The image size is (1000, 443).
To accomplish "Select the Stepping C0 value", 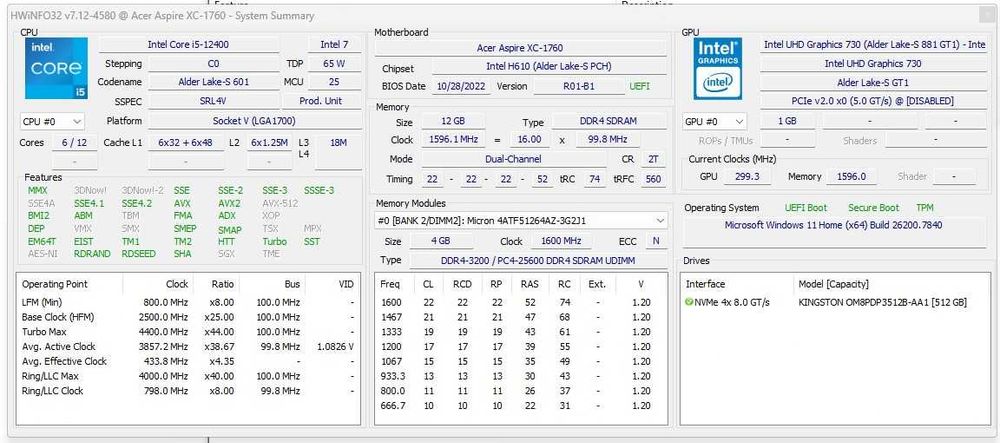I will click(x=214, y=64).
